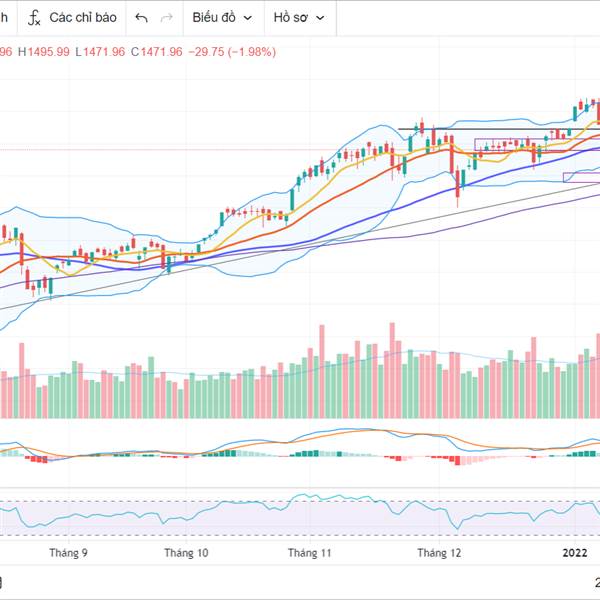Open the Các chỉ báo indicators list
This screenshot has height=600, width=600.
point(82,18)
